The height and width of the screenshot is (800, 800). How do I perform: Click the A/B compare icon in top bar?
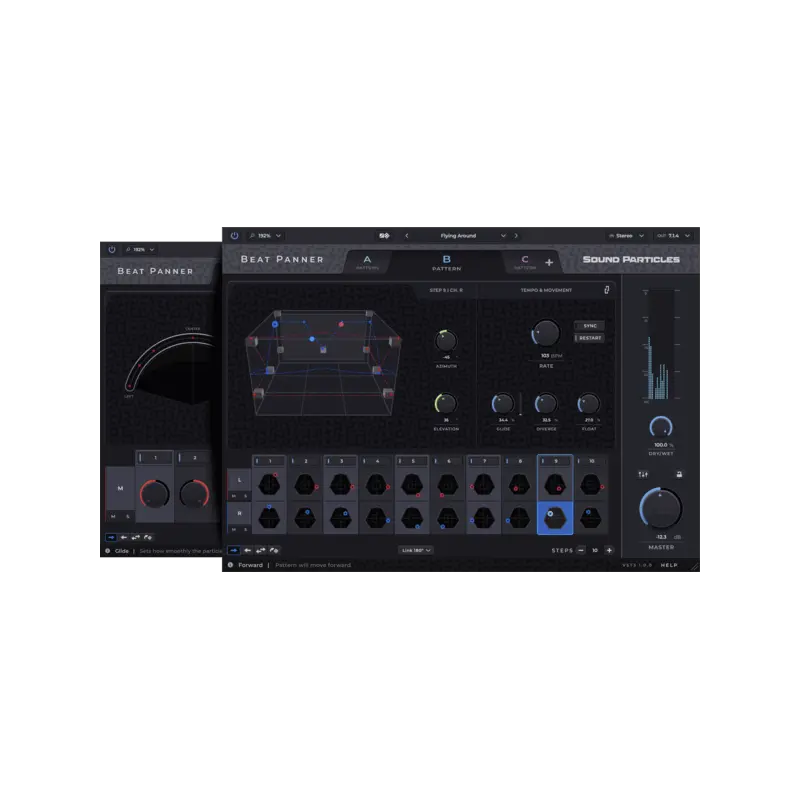(384, 236)
